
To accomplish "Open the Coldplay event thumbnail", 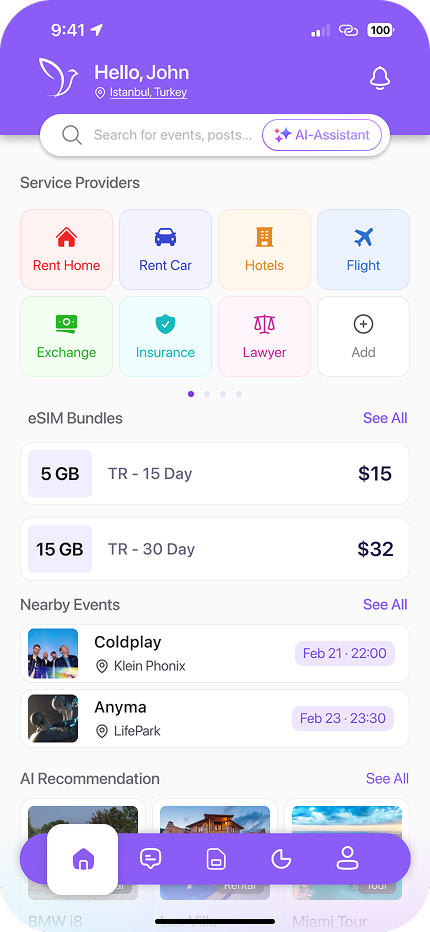I will point(53,653).
